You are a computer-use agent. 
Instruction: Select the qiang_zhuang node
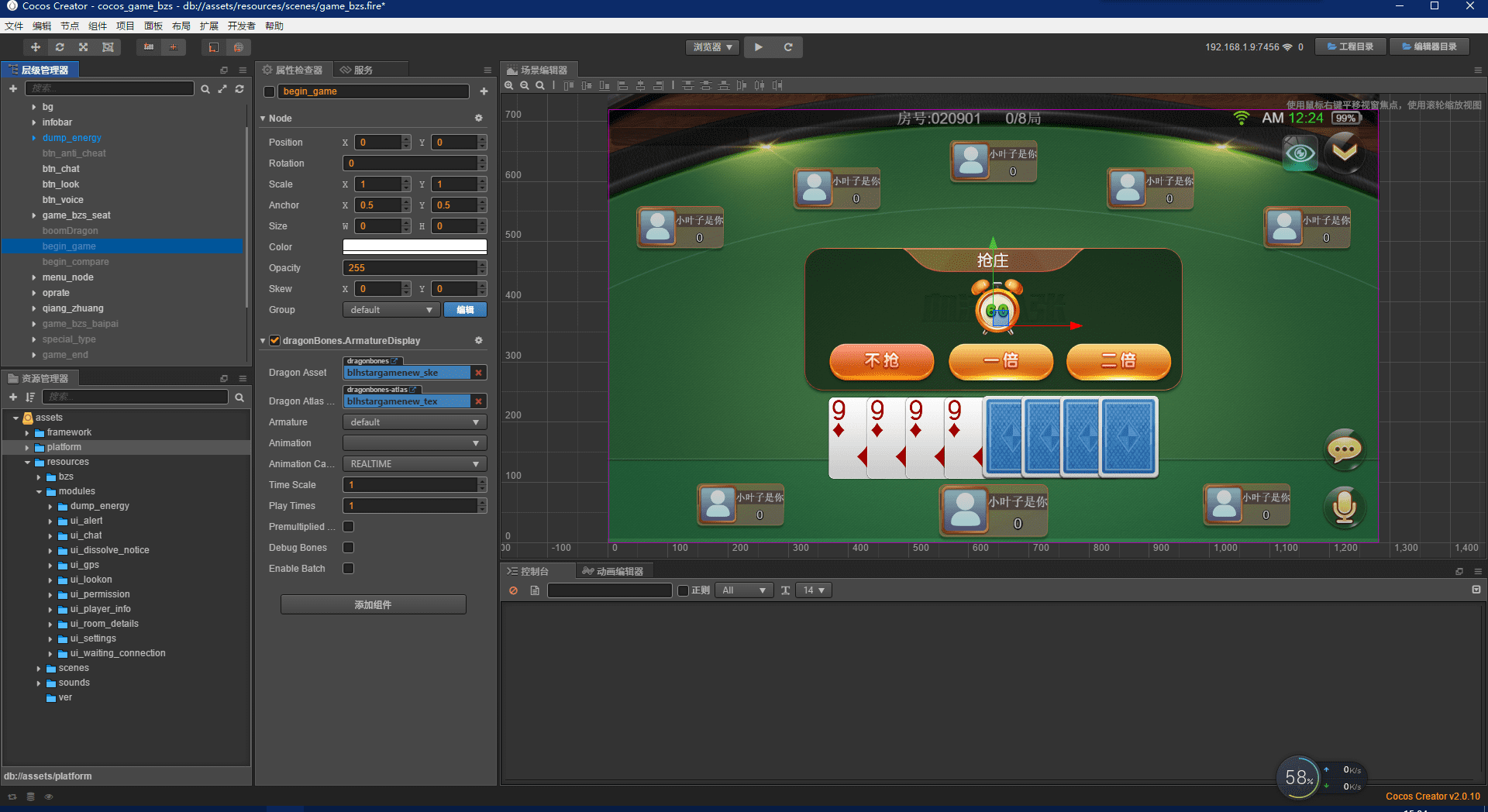(73, 308)
